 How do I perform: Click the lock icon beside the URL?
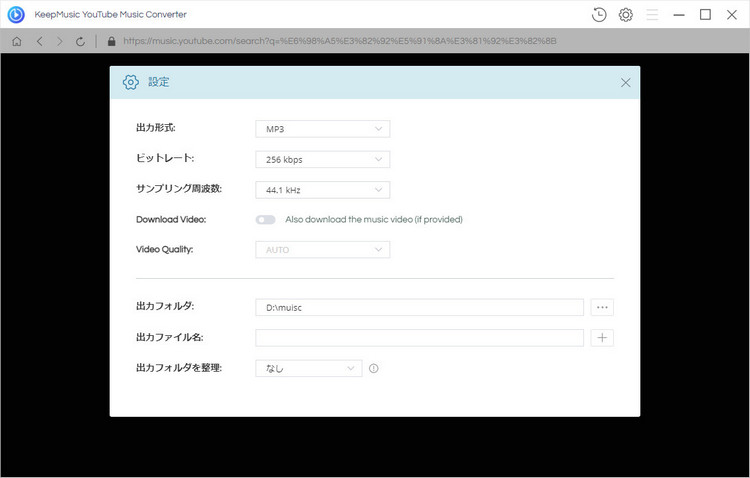111,42
